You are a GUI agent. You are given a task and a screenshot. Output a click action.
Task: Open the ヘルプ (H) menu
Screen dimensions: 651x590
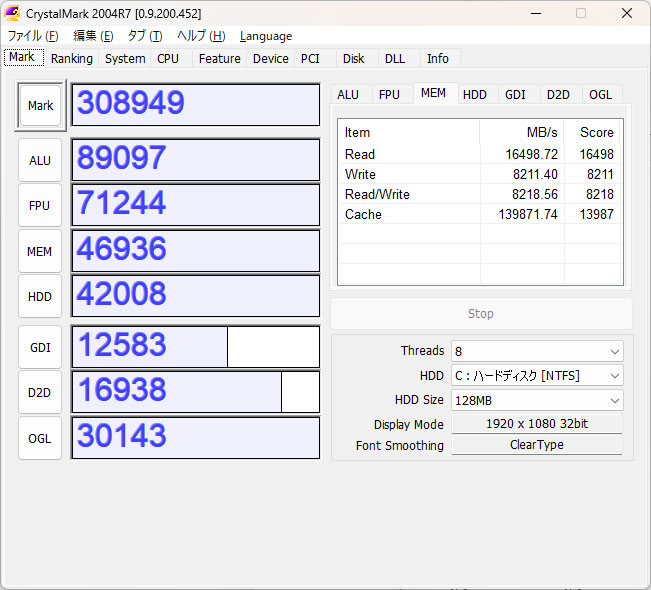coord(201,36)
